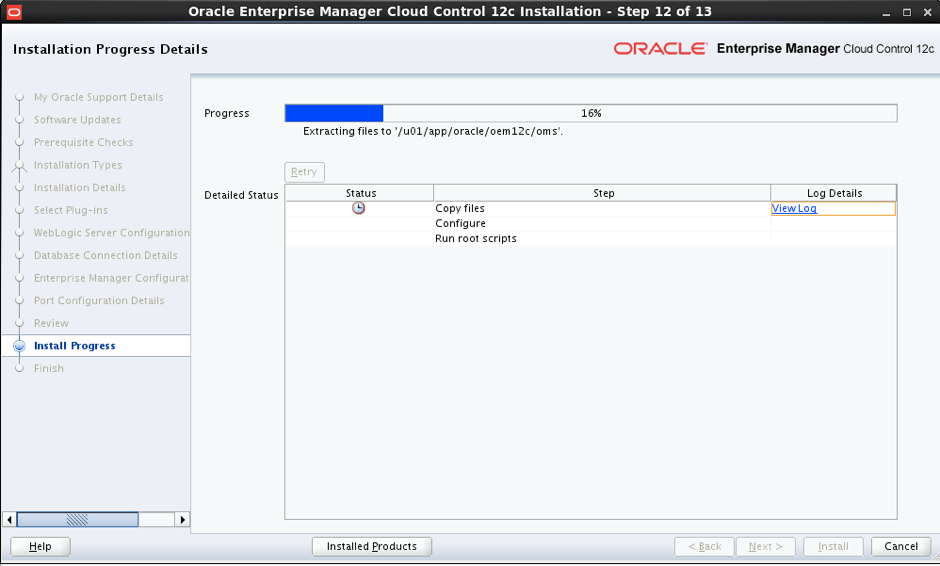Click the Status column header
This screenshot has height=566, width=940.
360,193
